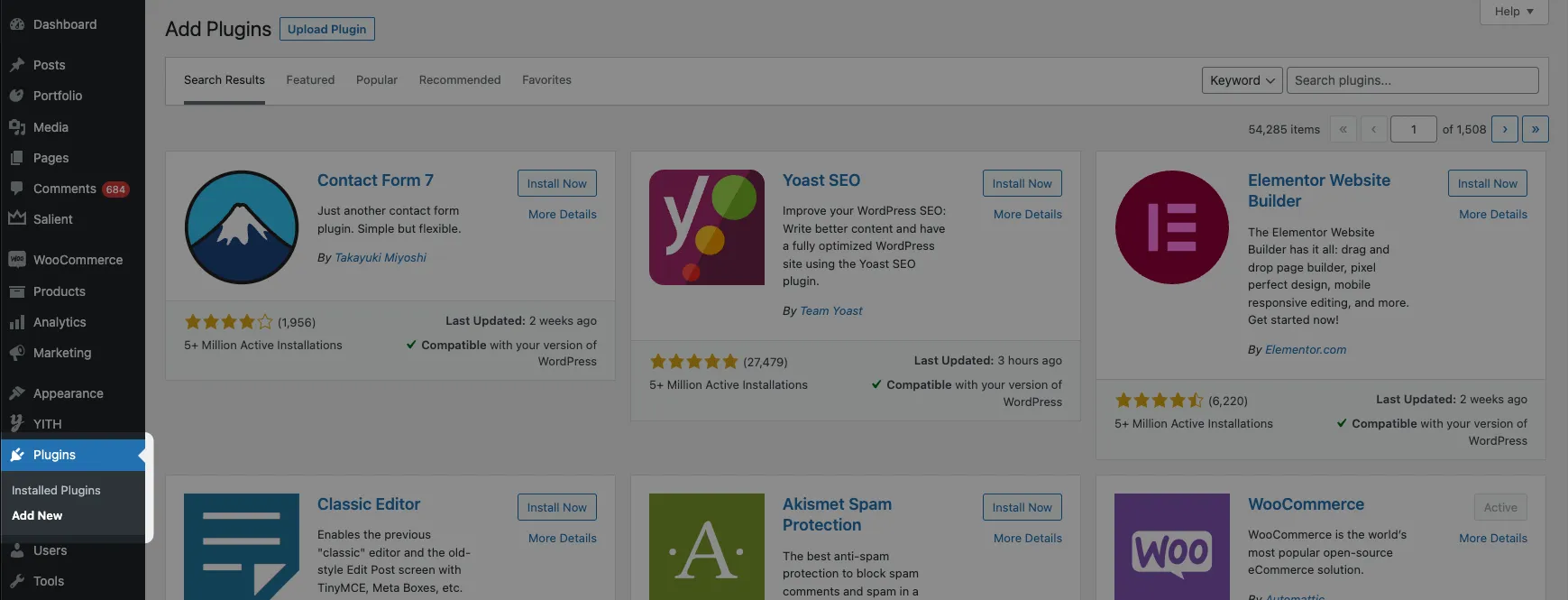
Task: Click the Media icon in the sidebar
Action: [x=17, y=127]
